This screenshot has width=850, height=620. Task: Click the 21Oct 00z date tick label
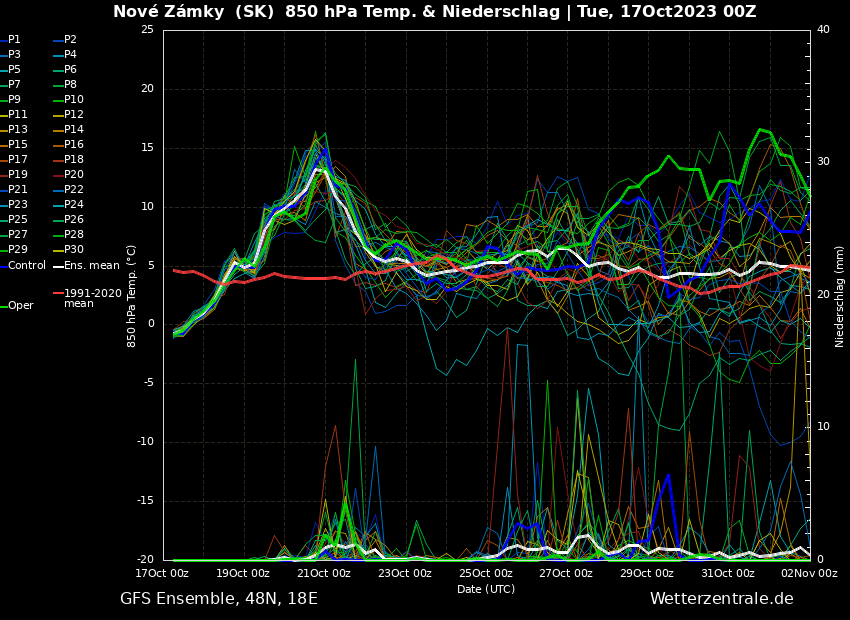point(325,574)
